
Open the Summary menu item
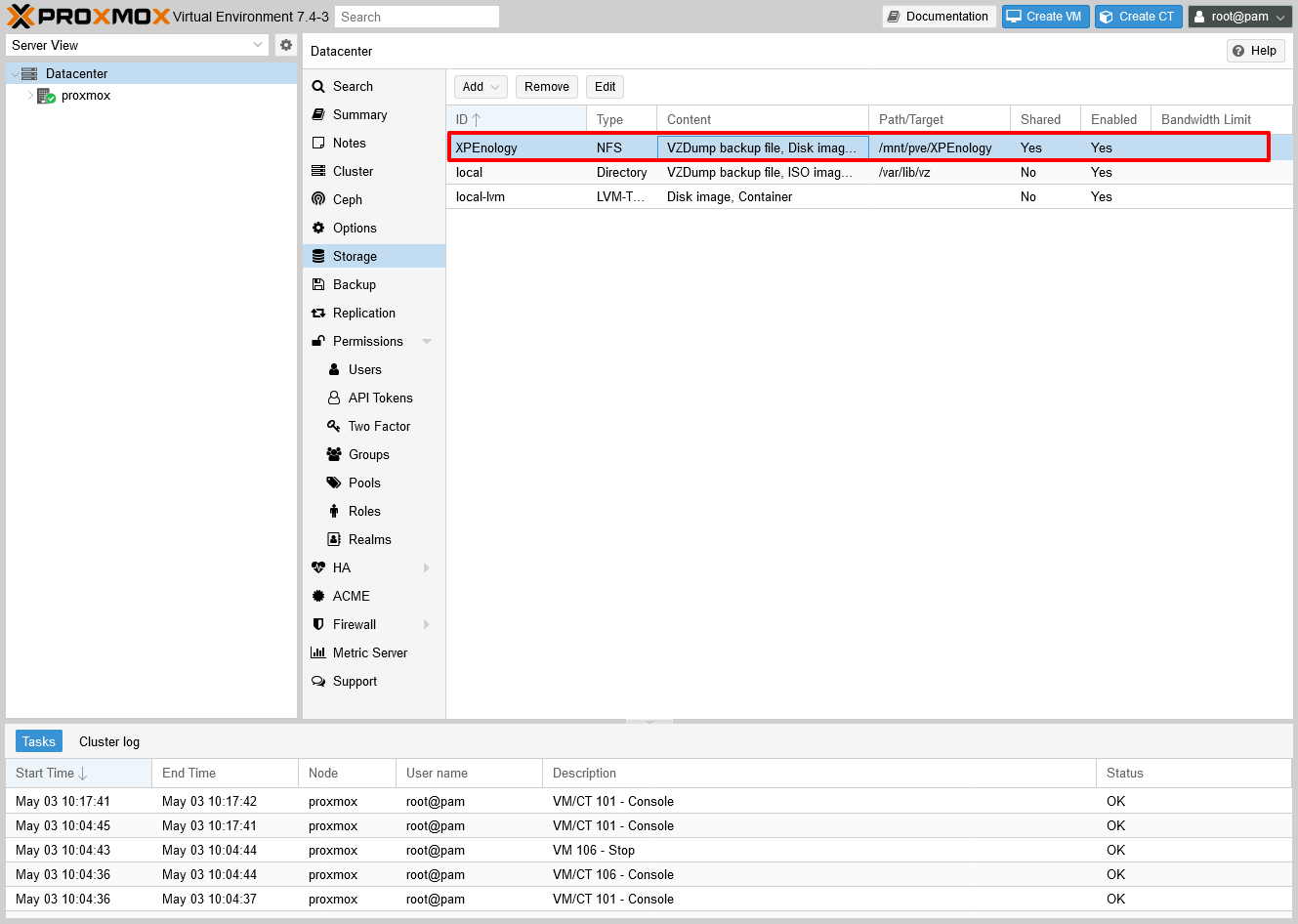[x=359, y=114]
